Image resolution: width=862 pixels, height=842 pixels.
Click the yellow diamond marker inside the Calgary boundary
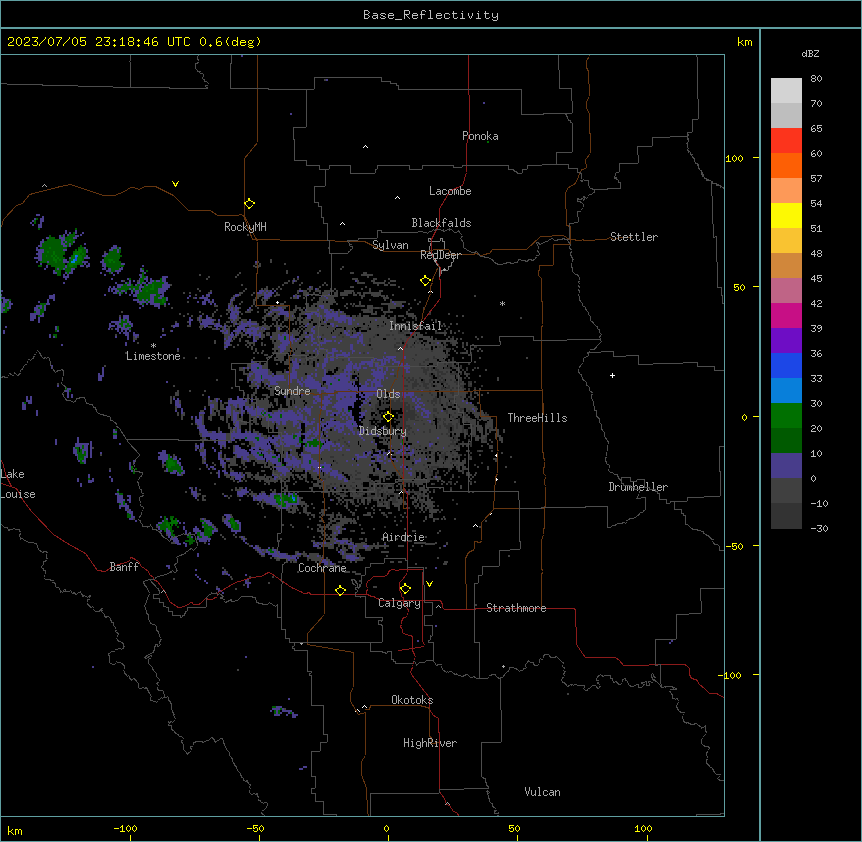coord(405,589)
